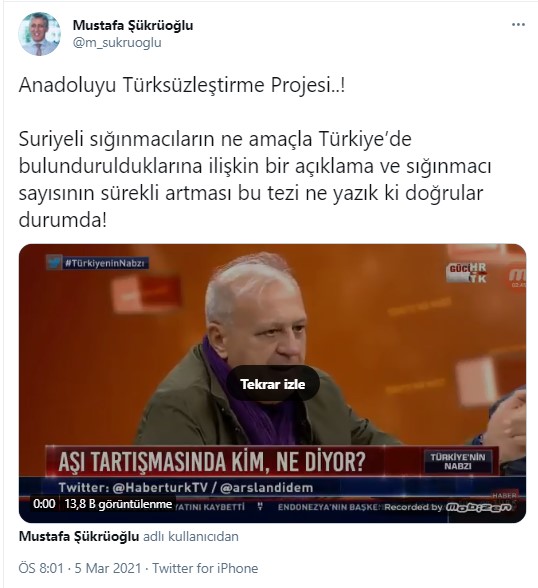Viewport: 538px width, 588px height.
Task: Click the Anadoluyu Türksüzleştirme Projesi tweet text
Action: pos(182,85)
